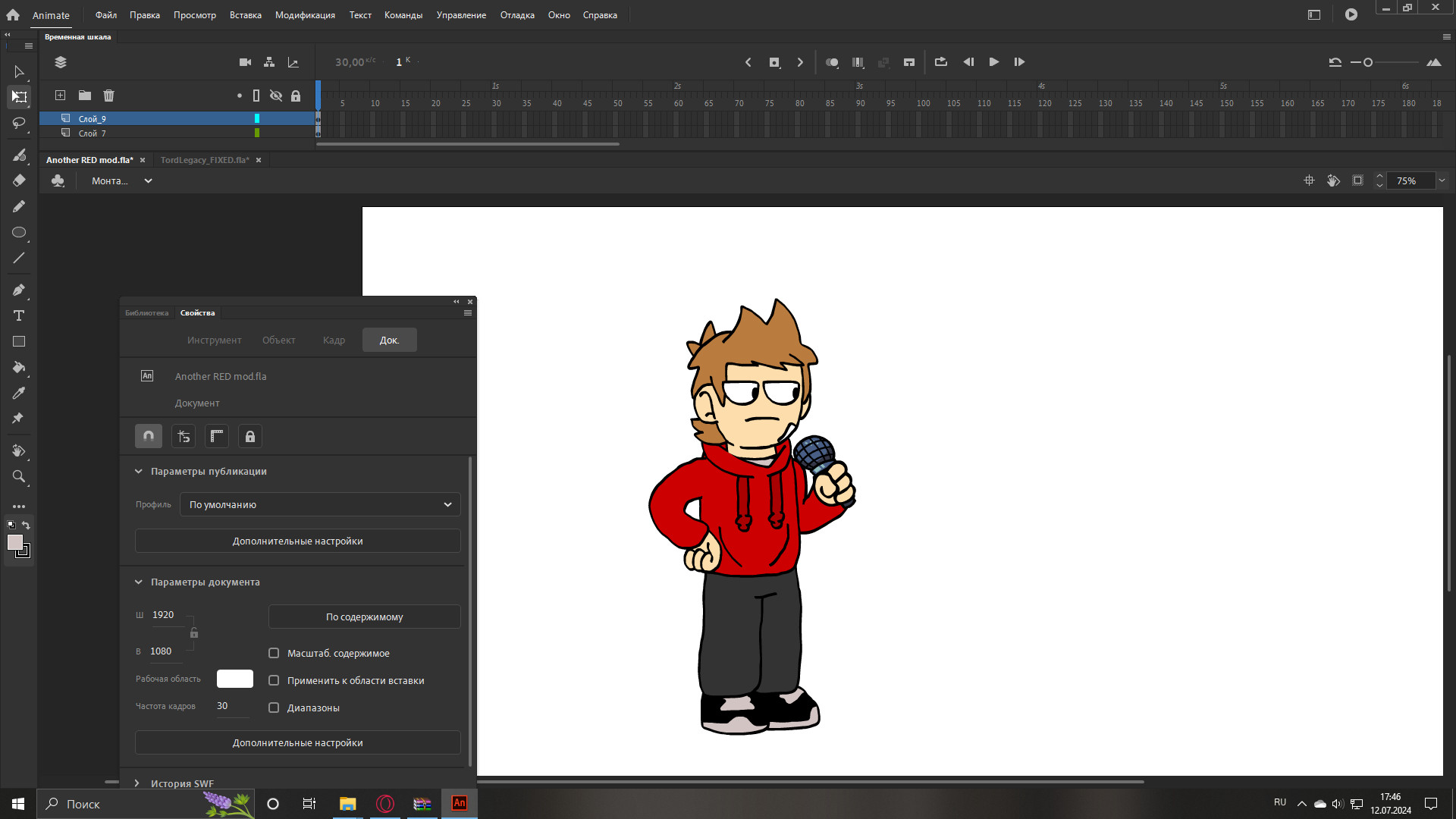Select the Text tool
1456x819 pixels.
[x=19, y=315]
